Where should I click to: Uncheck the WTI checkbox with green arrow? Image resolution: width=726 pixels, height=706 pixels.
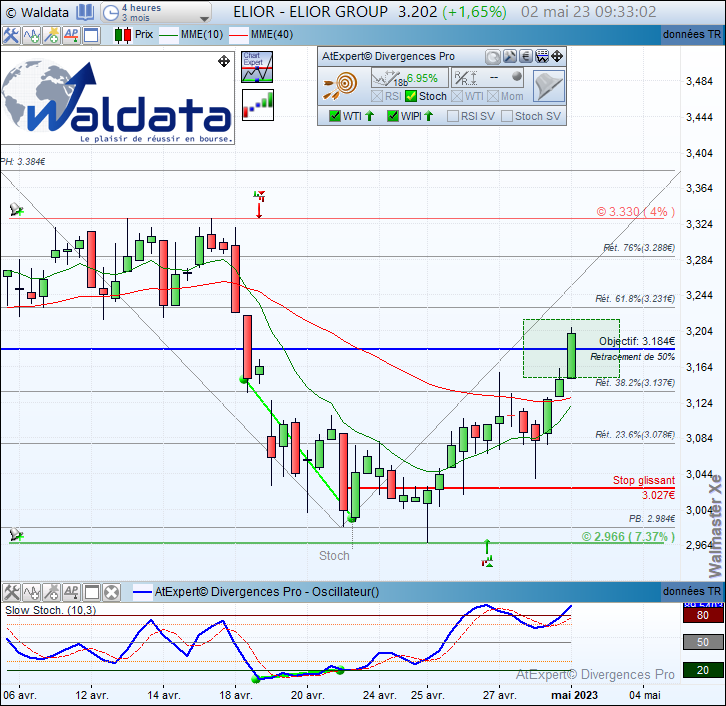[335, 116]
